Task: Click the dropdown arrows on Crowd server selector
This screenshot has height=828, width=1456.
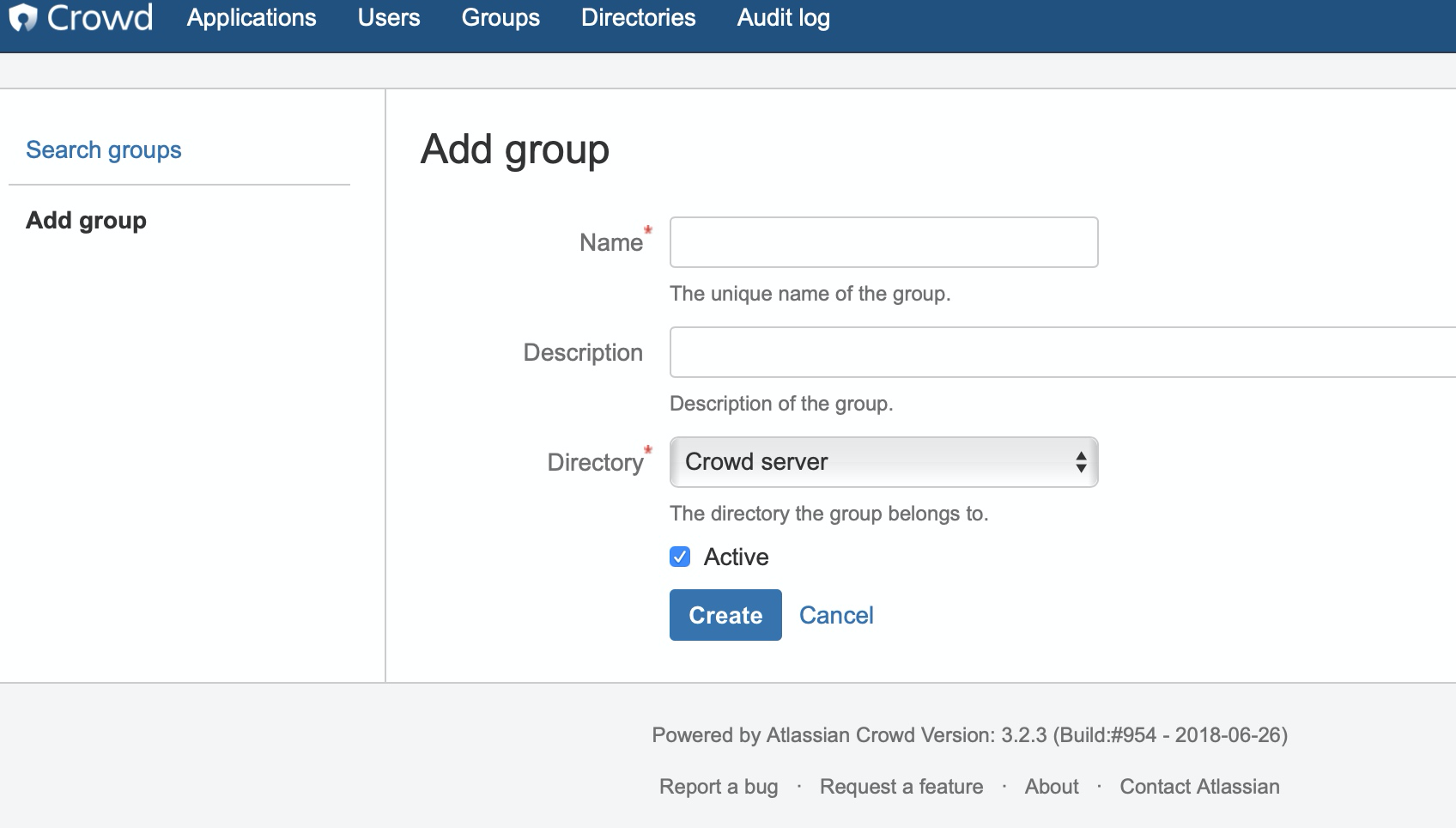Action: [1082, 462]
